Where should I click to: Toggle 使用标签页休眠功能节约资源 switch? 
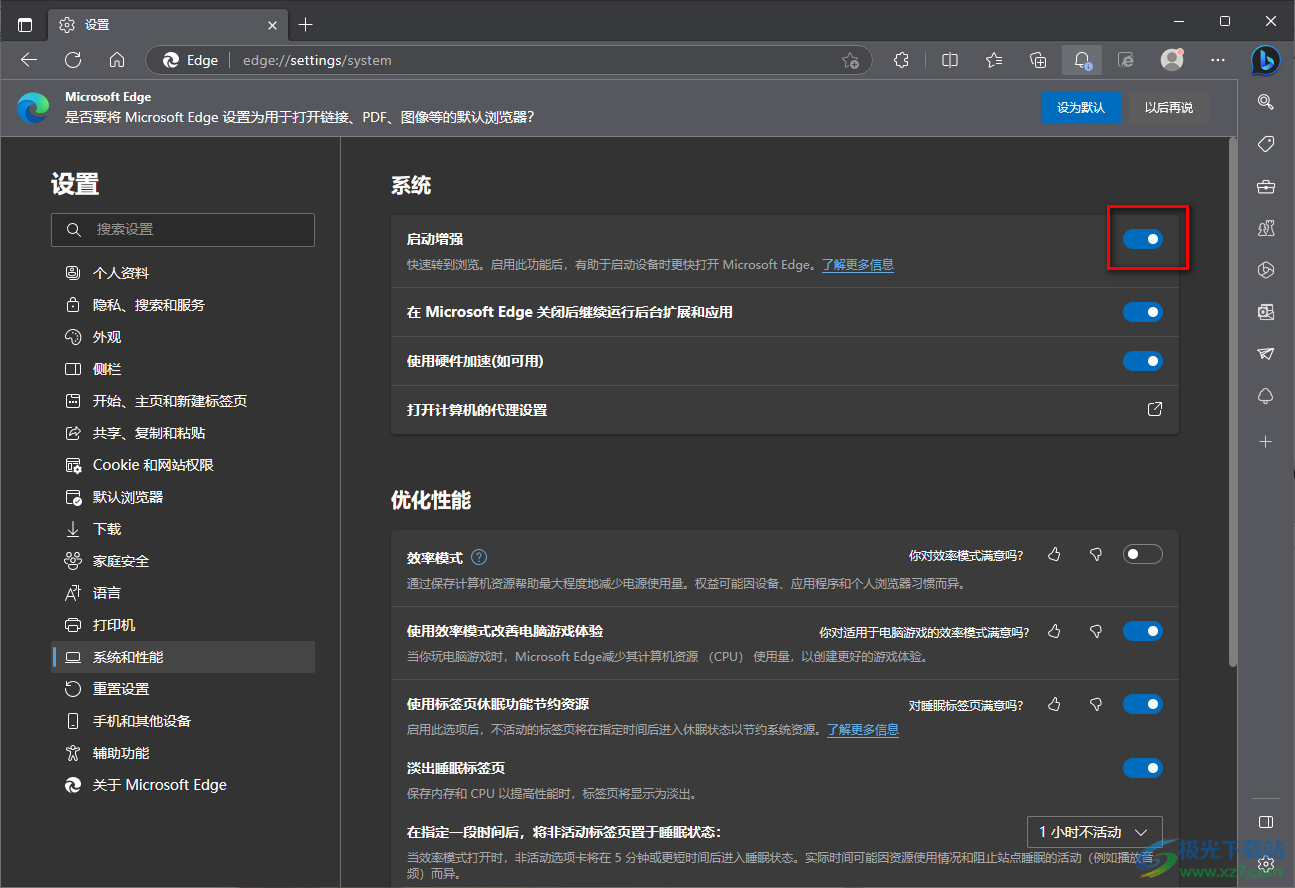pos(1143,704)
